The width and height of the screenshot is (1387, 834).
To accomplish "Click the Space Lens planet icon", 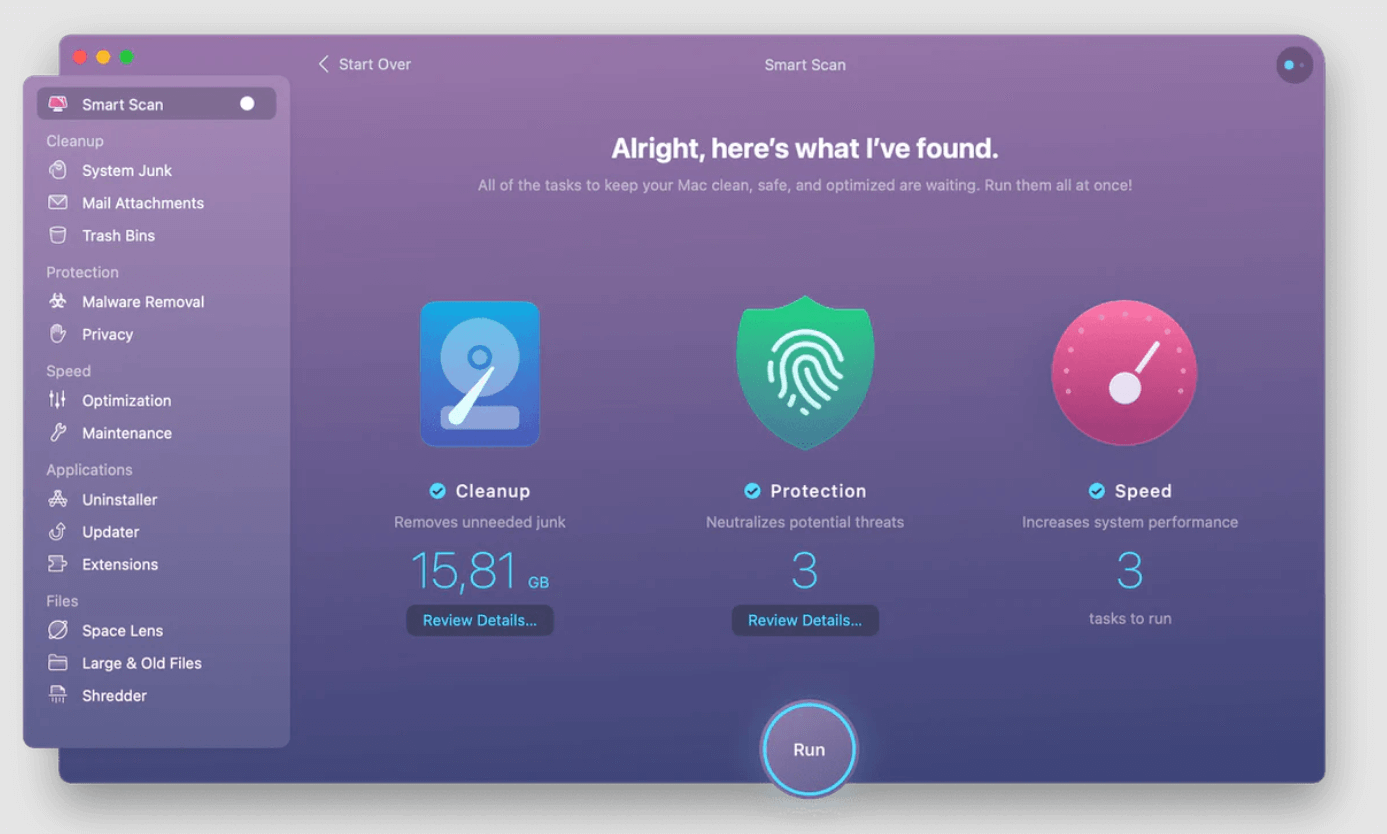I will [58, 630].
